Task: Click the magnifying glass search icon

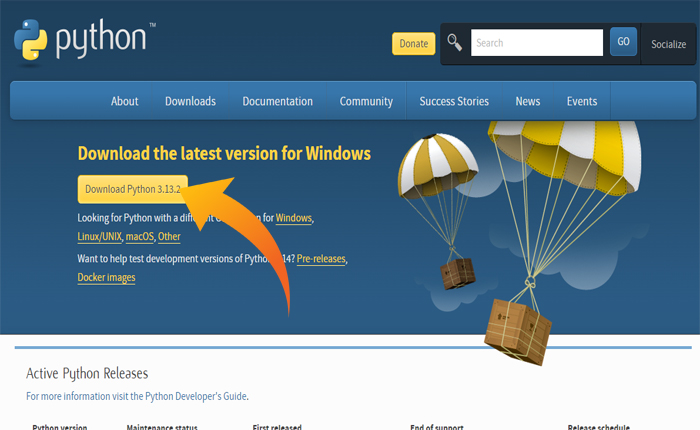Action: coord(455,42)
